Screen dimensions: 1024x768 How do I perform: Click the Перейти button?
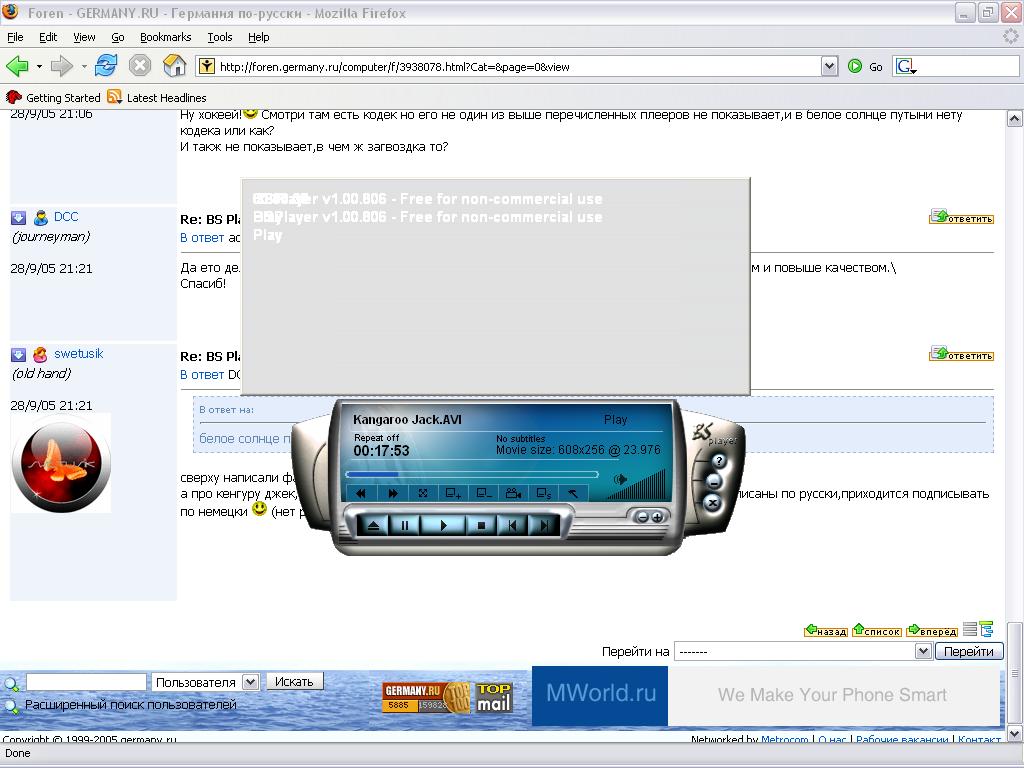point(968,651)
